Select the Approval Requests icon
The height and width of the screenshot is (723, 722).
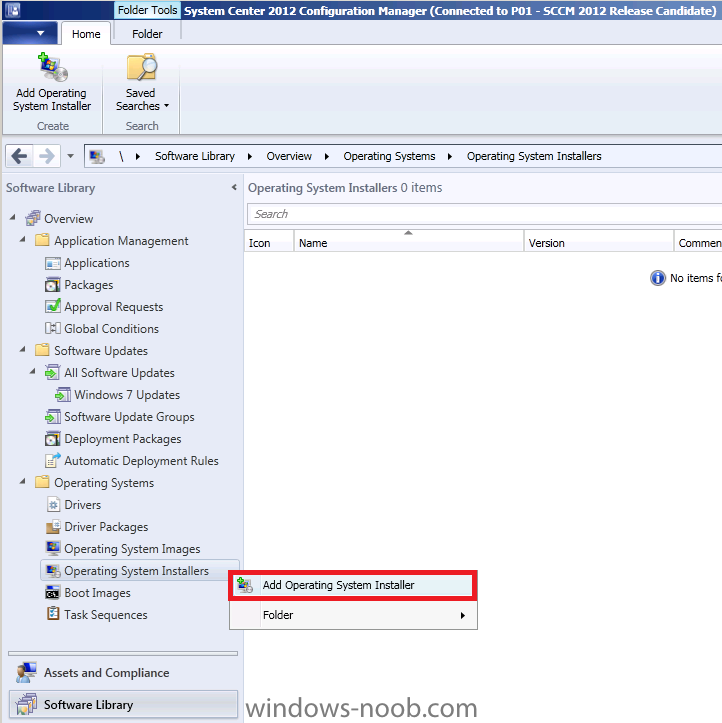click(53, 306)
